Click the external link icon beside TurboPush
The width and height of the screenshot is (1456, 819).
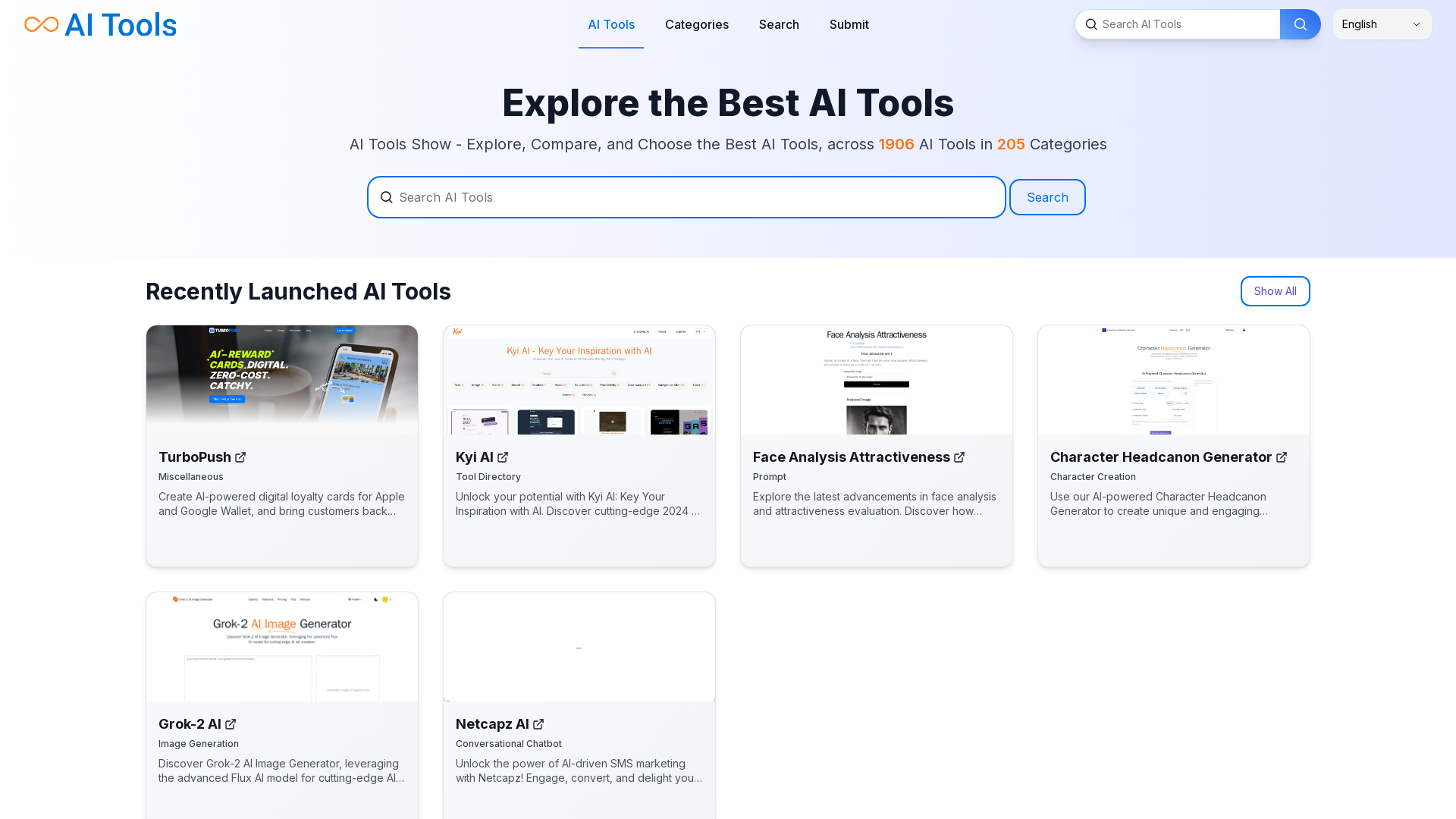tap(240, 457)
